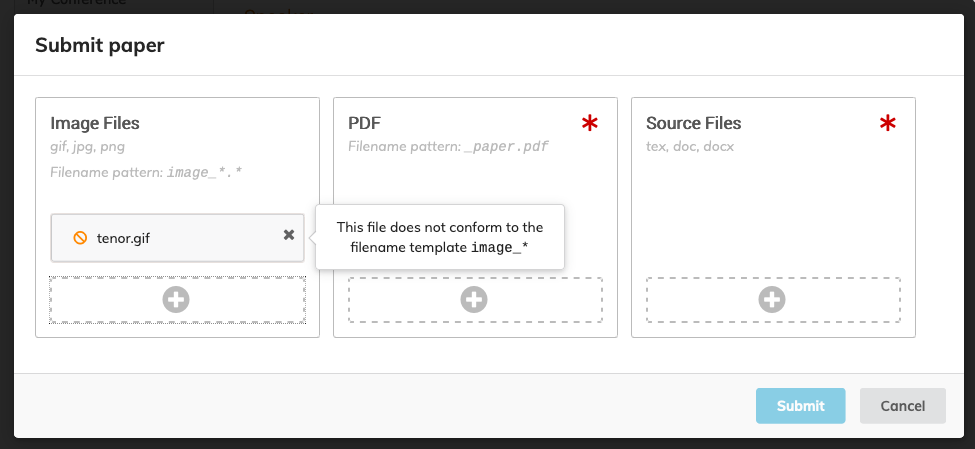Click the PDF section heading
The image size is (975, 449).
coord(364,123)
